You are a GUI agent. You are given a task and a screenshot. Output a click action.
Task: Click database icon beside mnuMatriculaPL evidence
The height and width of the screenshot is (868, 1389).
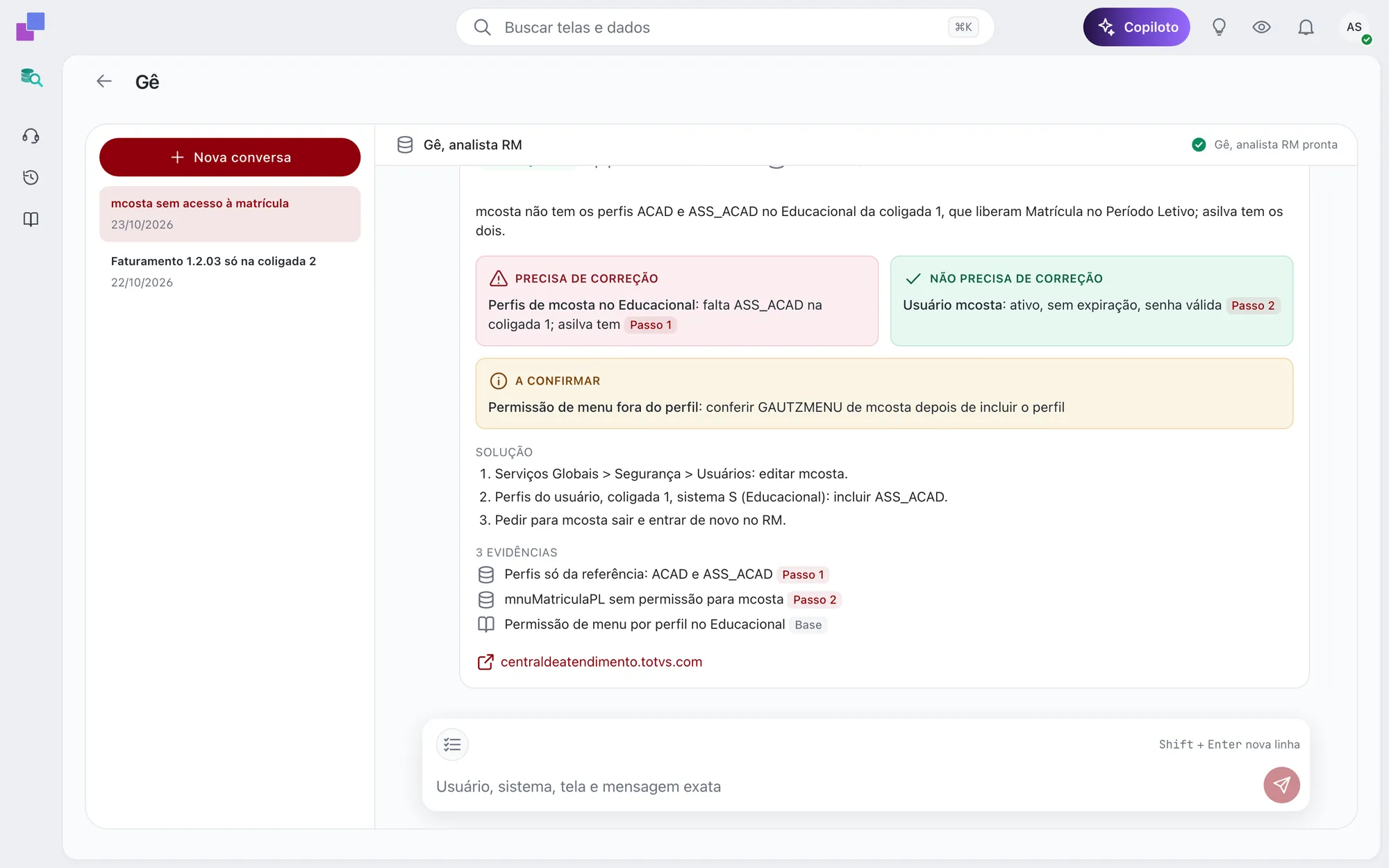coord(486,600)
